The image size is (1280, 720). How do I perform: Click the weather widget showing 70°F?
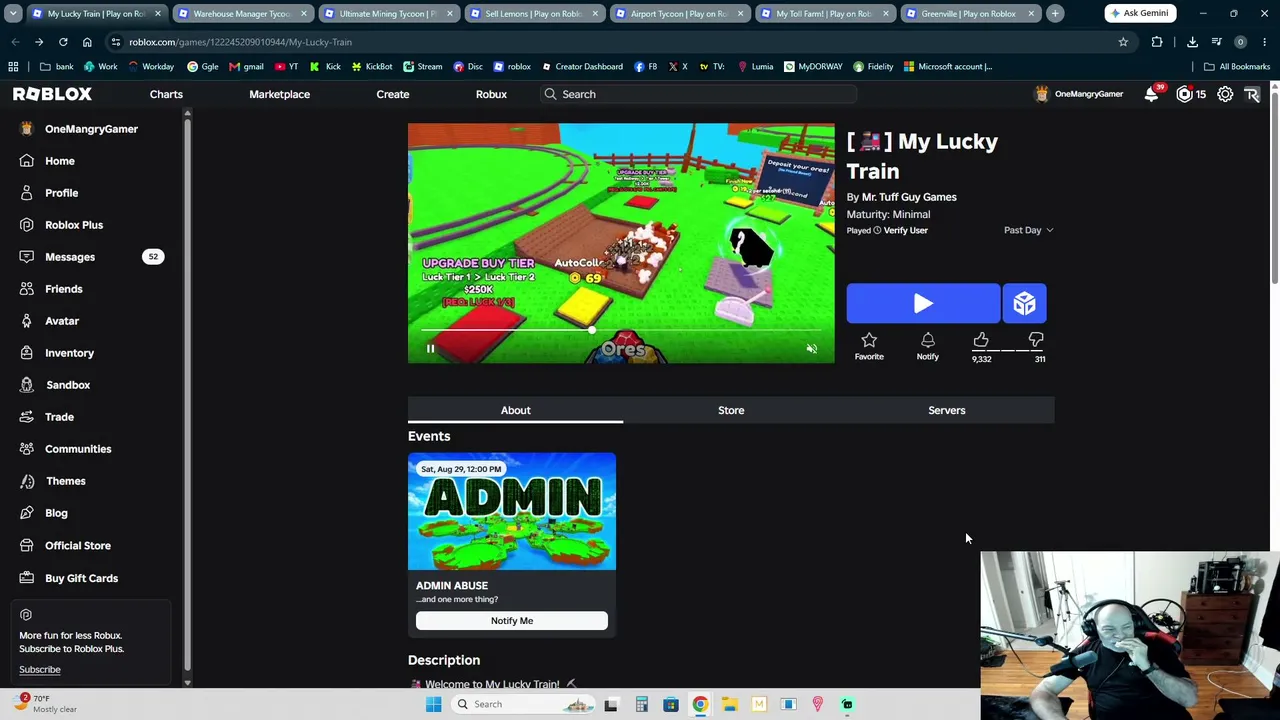pos(44,704)
